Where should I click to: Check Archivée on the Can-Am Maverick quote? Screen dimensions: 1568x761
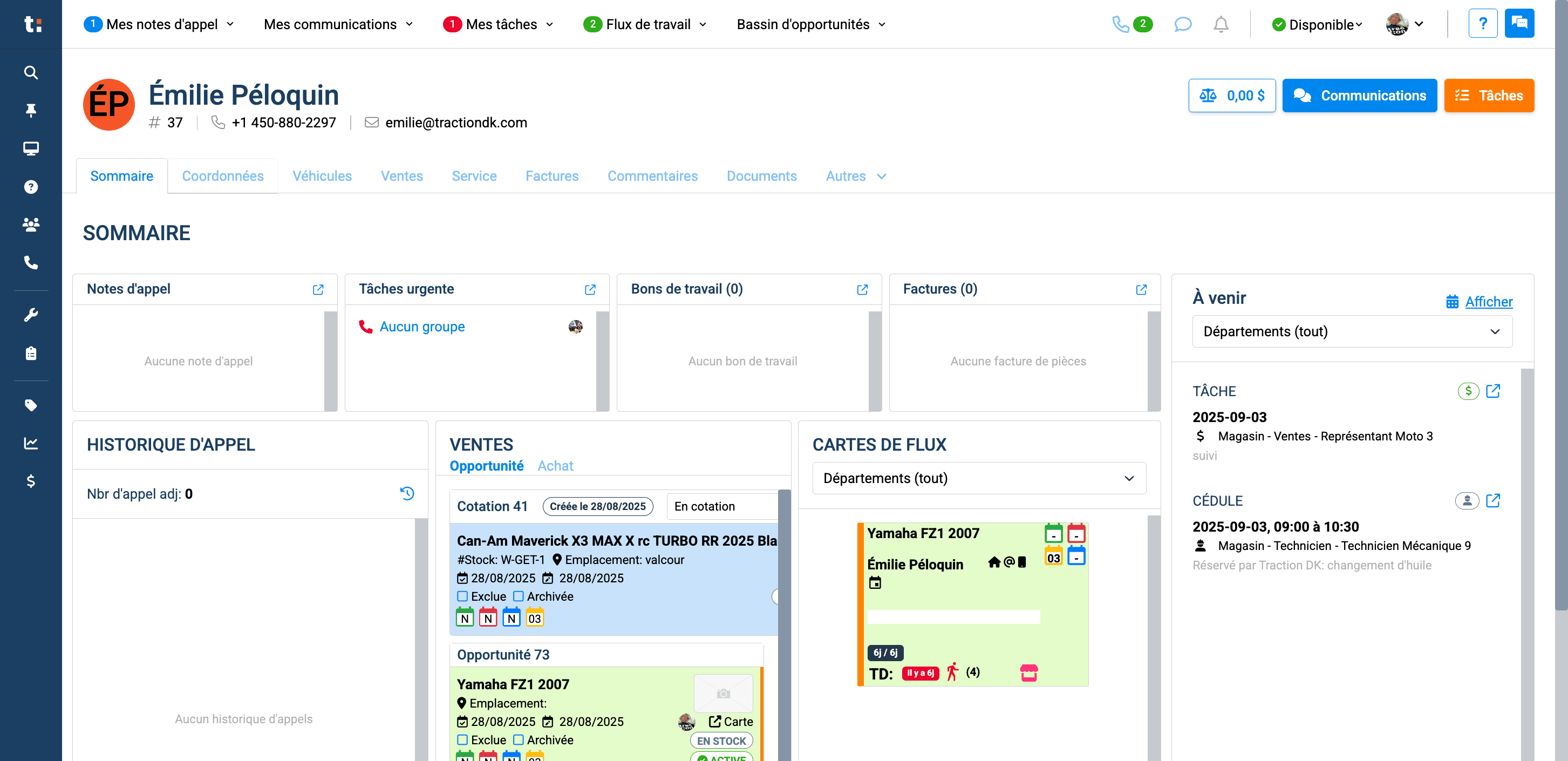point(519,596)
